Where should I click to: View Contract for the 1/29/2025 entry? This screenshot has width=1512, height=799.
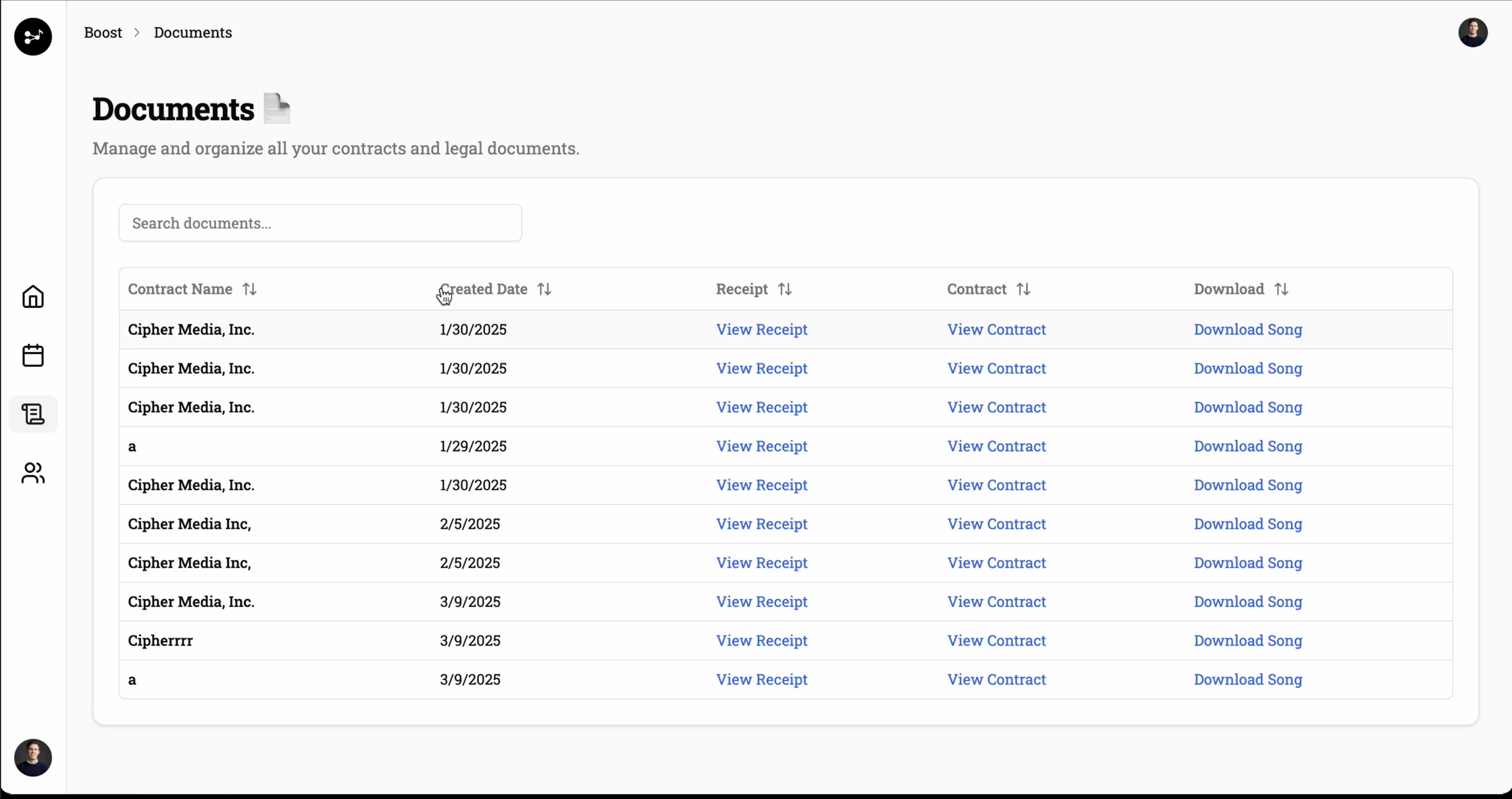pos(996,446)
